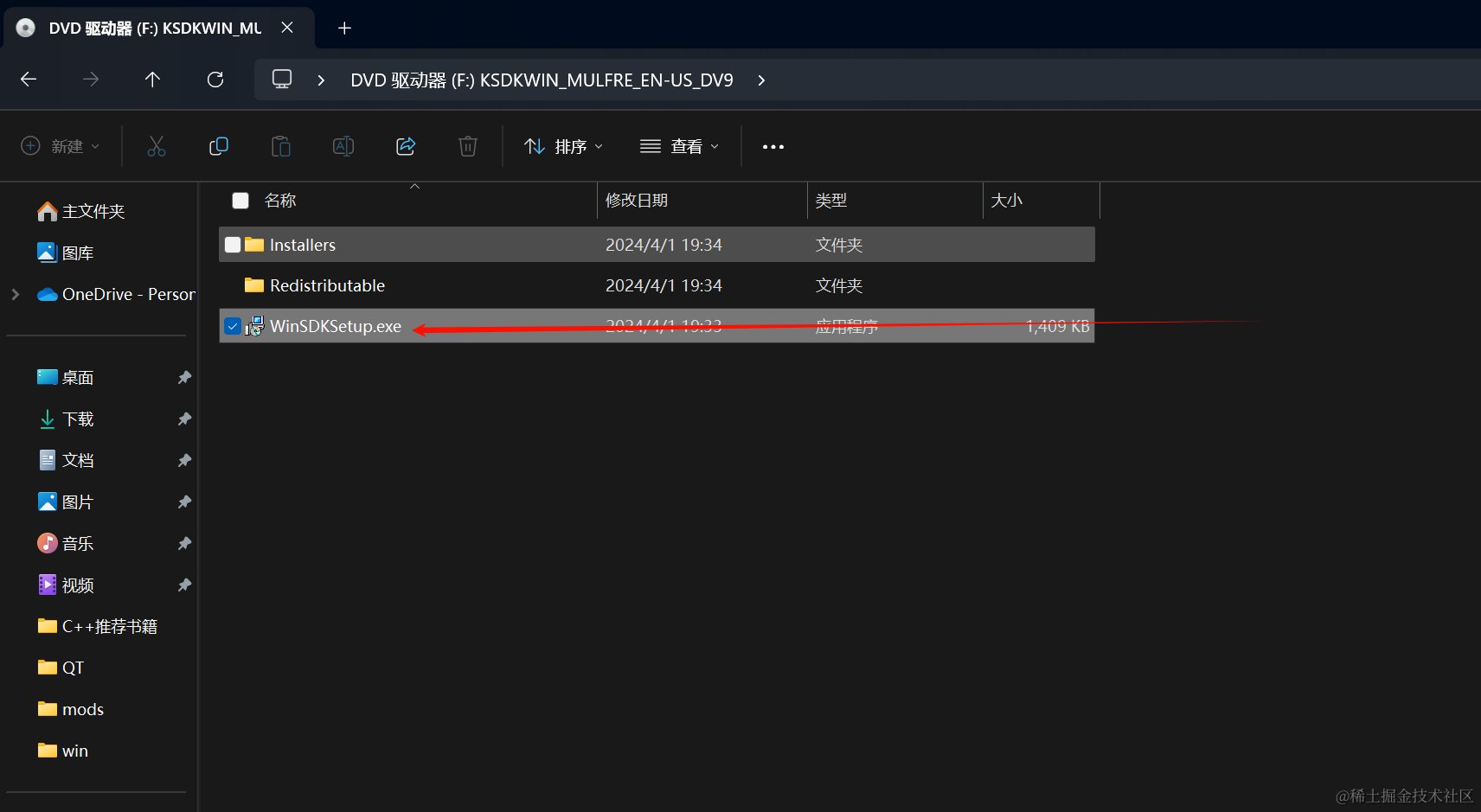Go back with the back arrow
This screenshot has width=1481, height=812.
pyautogui.click(x=29, y=80)
